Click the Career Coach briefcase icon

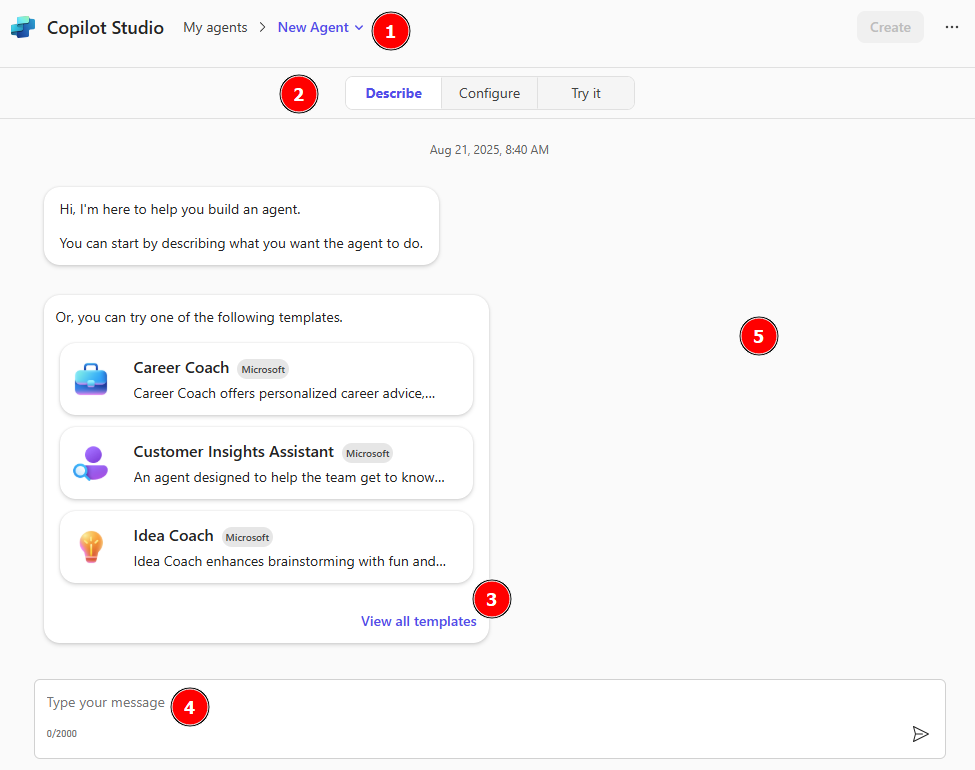(91, 379)
